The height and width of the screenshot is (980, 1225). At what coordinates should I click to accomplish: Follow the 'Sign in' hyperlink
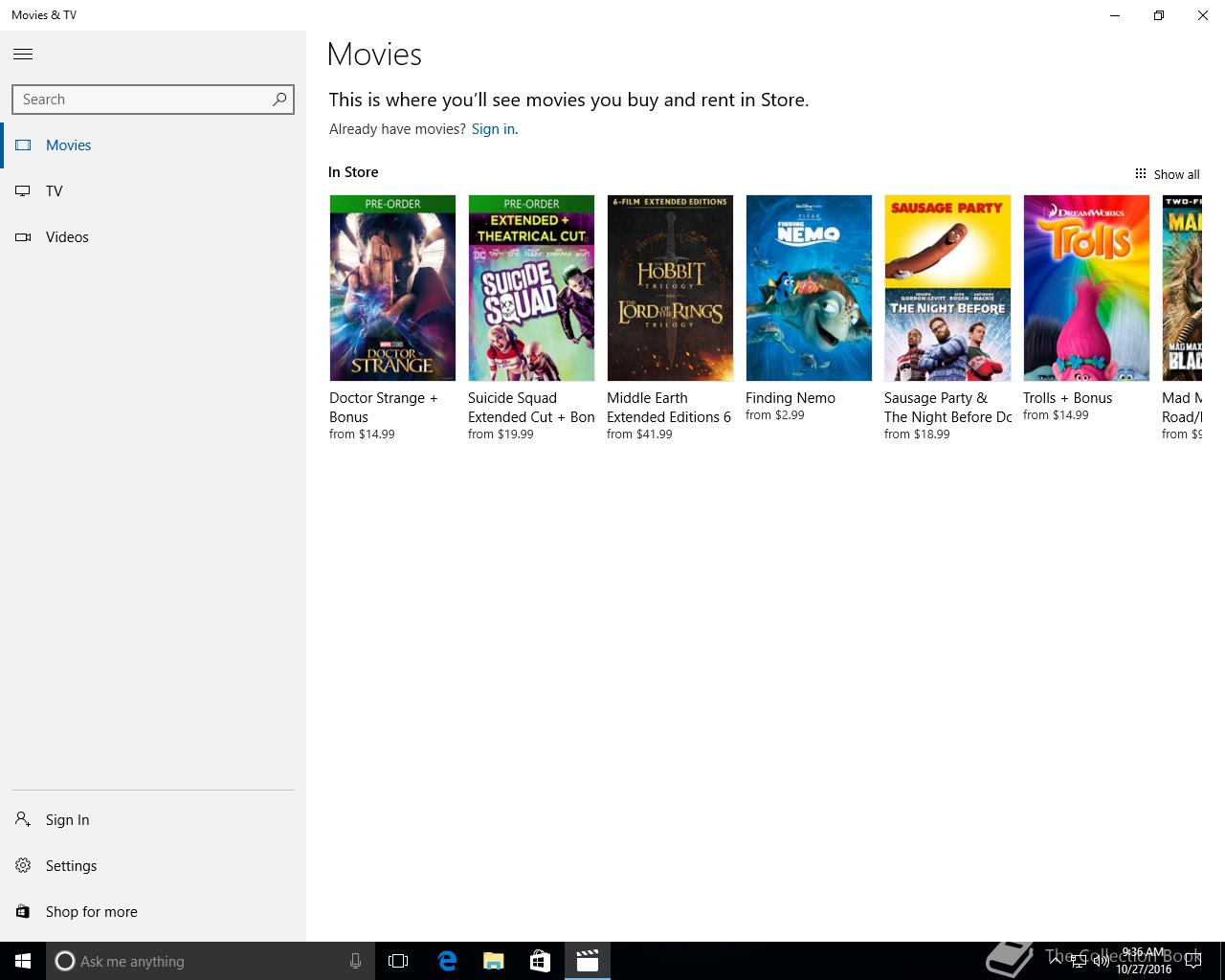(493, 129)
